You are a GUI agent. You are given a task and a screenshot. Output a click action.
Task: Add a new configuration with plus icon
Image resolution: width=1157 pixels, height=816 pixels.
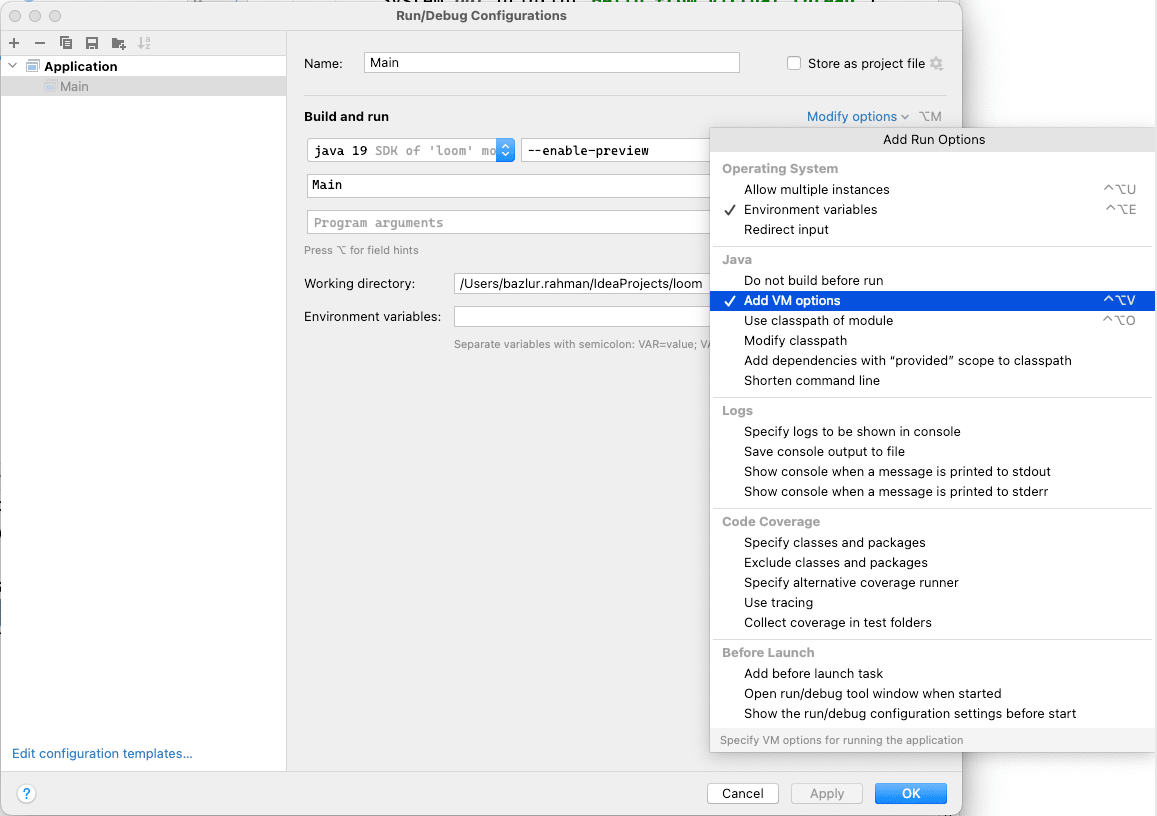point(14,43)
